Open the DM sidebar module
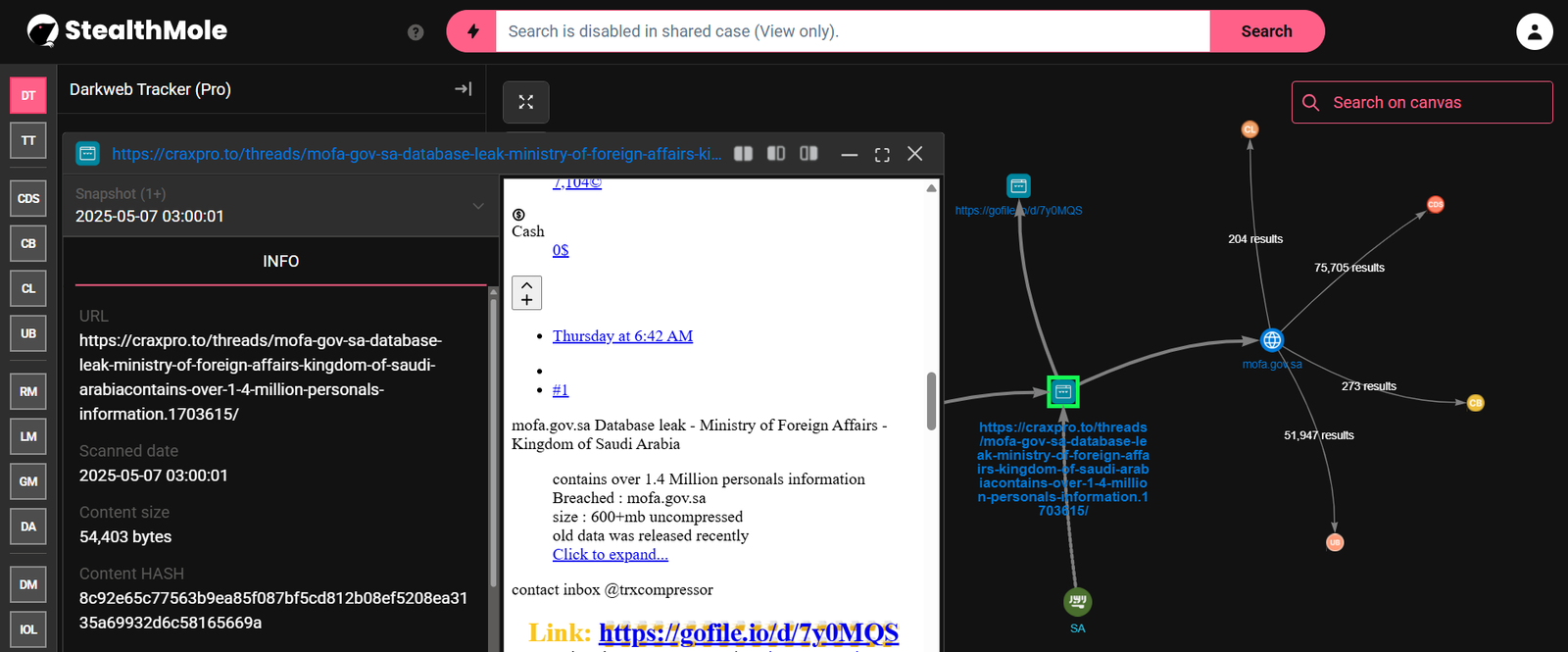Image resolution: width=1568 pixels, height=652 pixels. [x=28, y=584]
